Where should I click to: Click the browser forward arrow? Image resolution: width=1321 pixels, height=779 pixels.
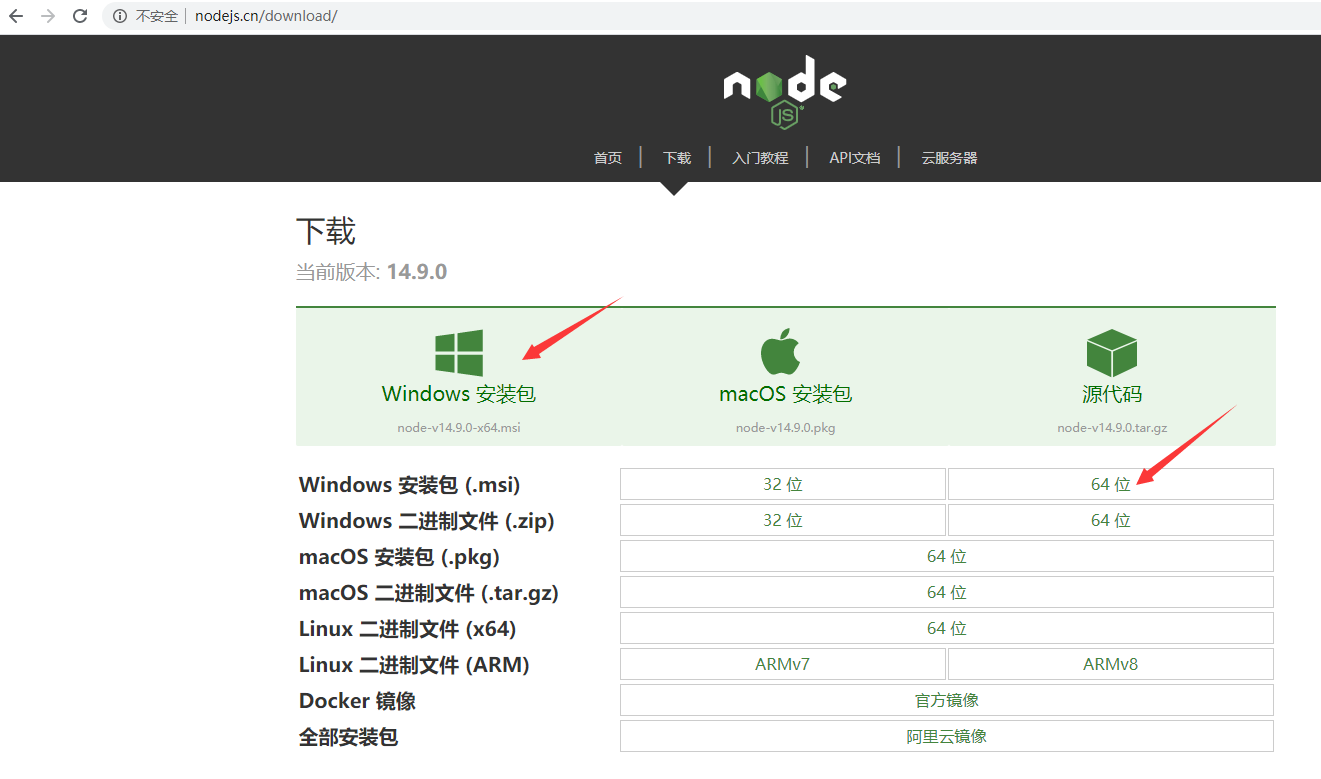[x=47, y=16]
